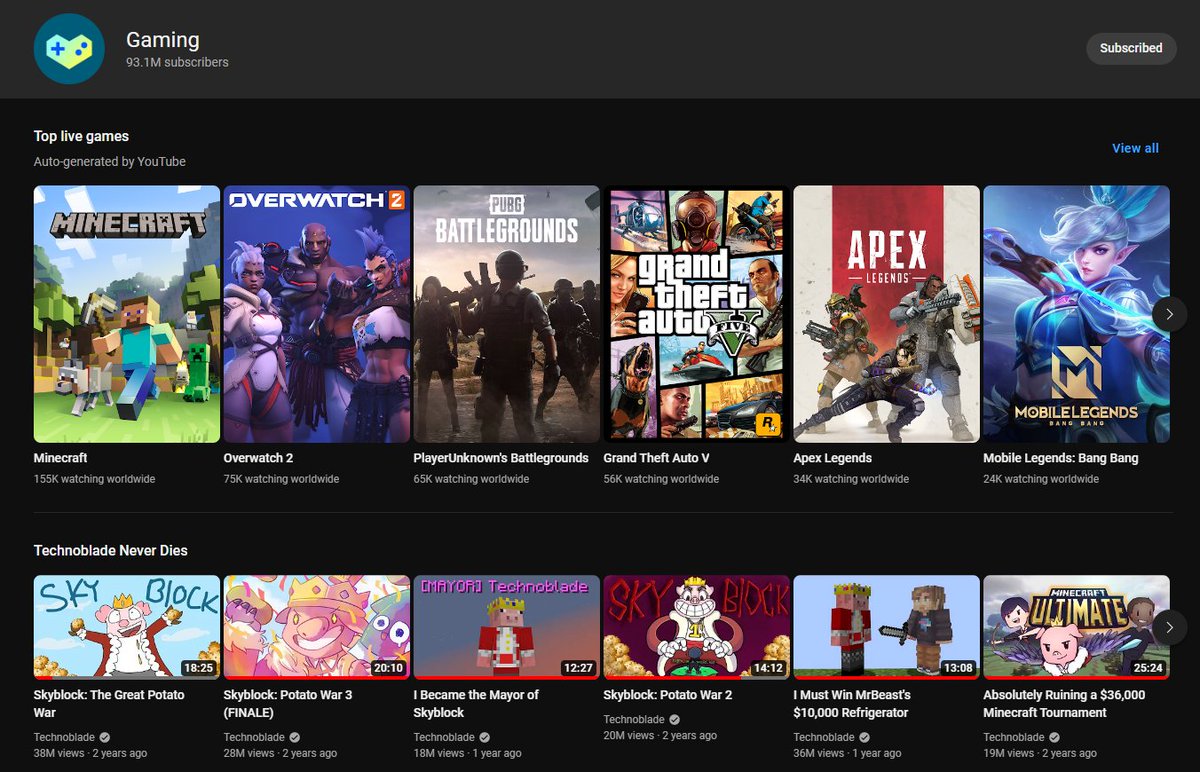Click the 20:10 duration badge
The width and height of the screenshot is (1200, 772).
(x=388, y=668)
